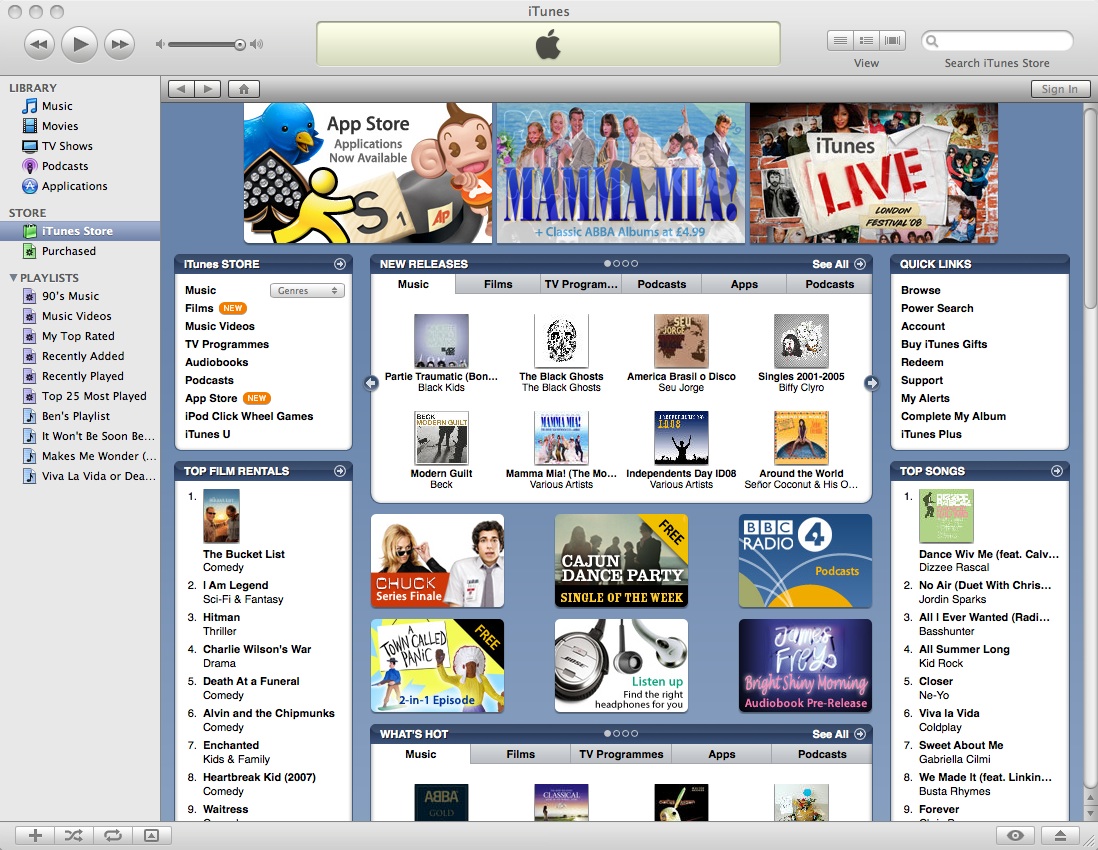Viewport: 1098px width, 850px height.
Task: Click the Play button
Action: (79, 44)
